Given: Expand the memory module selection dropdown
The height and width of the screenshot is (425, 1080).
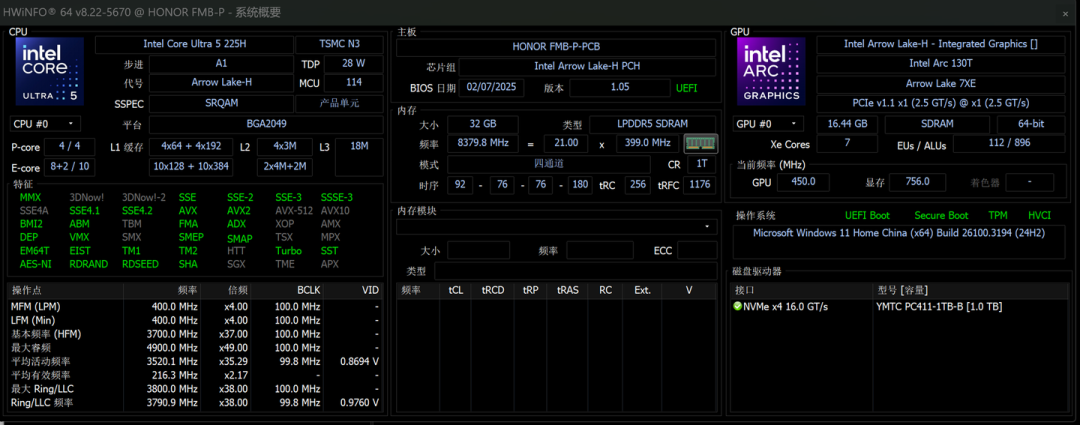Looking at the screenshot, I should tap(557, 227).
